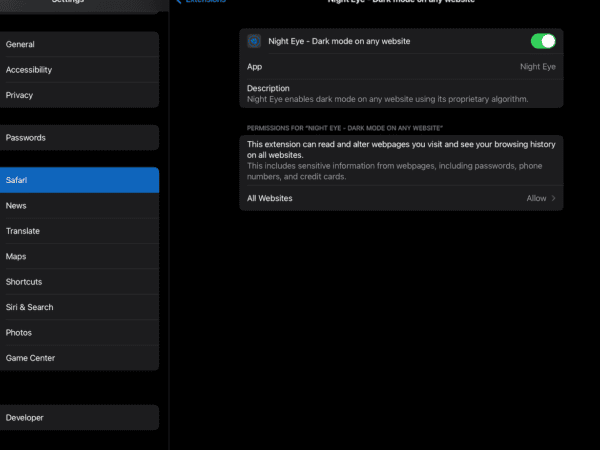This screenshot has width=600, height=450.
Task: Open Privacy settings
Action: click(x=79, y=95)
